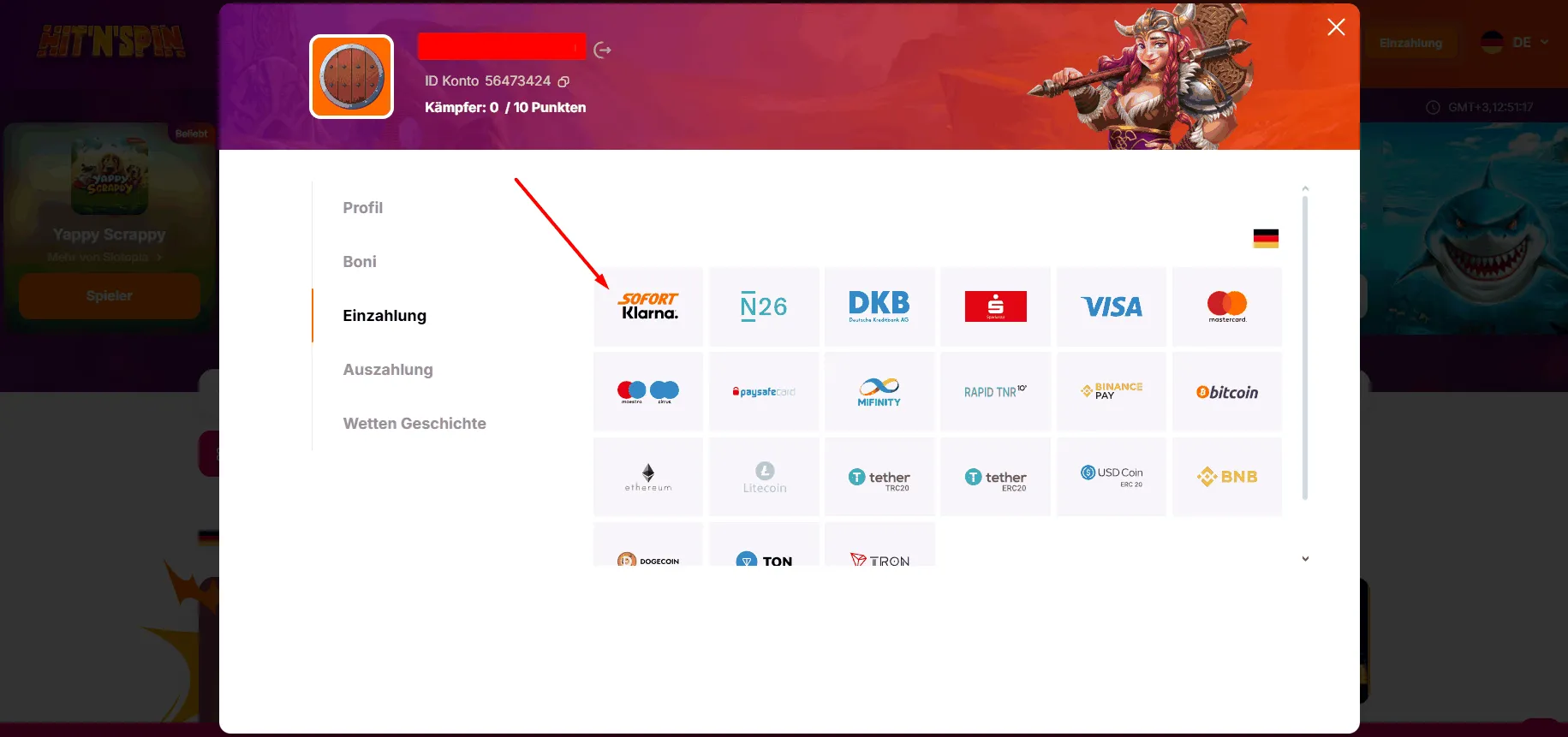Screen dimensions: 1568x737
Task: Select Binance Pay payment tile
Action: 1111,391
